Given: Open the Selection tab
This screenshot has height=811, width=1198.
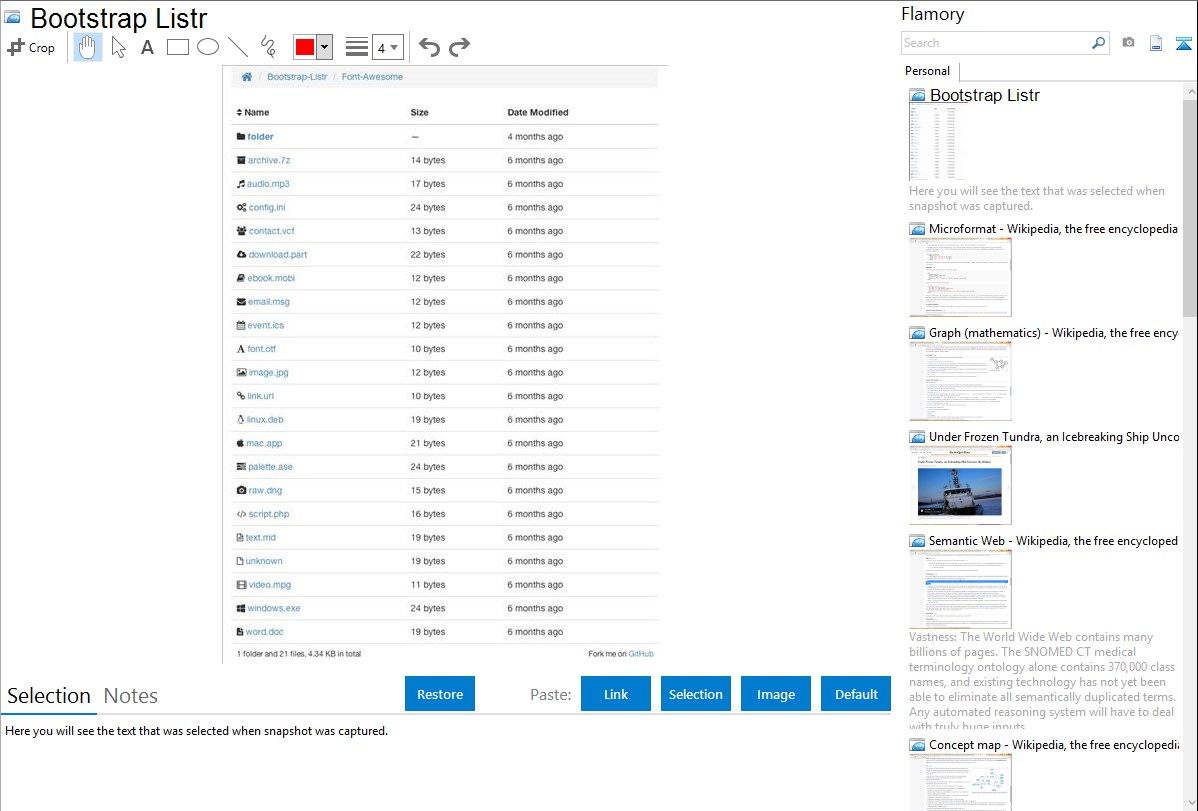Looking at the screenshot, I should (x=49, y=696).
